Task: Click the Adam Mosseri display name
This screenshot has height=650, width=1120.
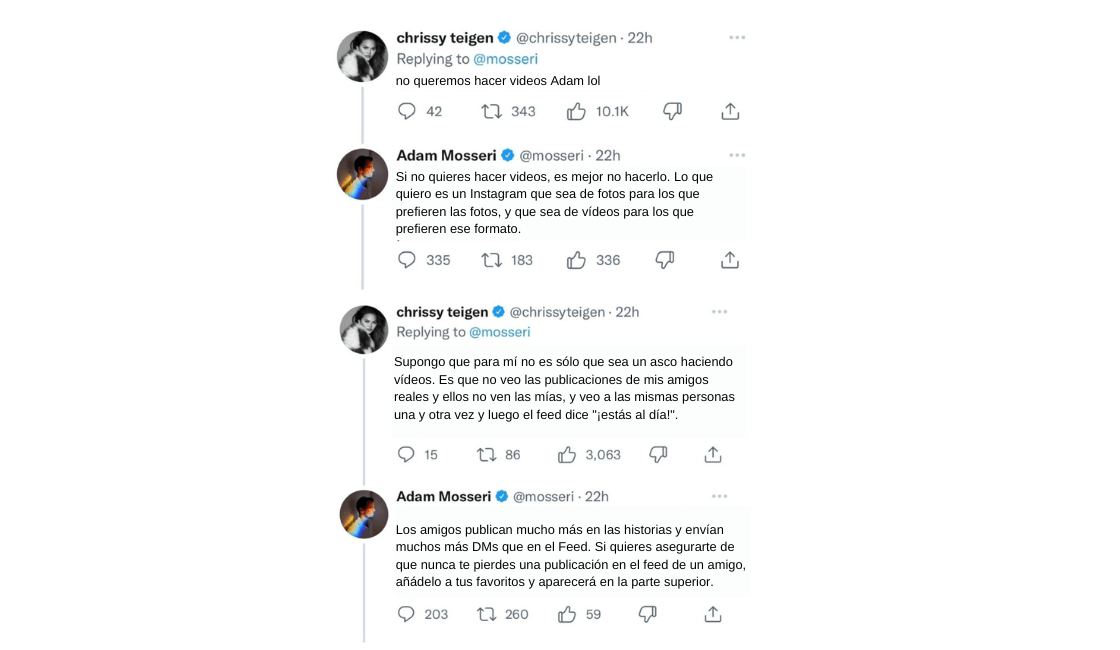Action: coord(444,155)
